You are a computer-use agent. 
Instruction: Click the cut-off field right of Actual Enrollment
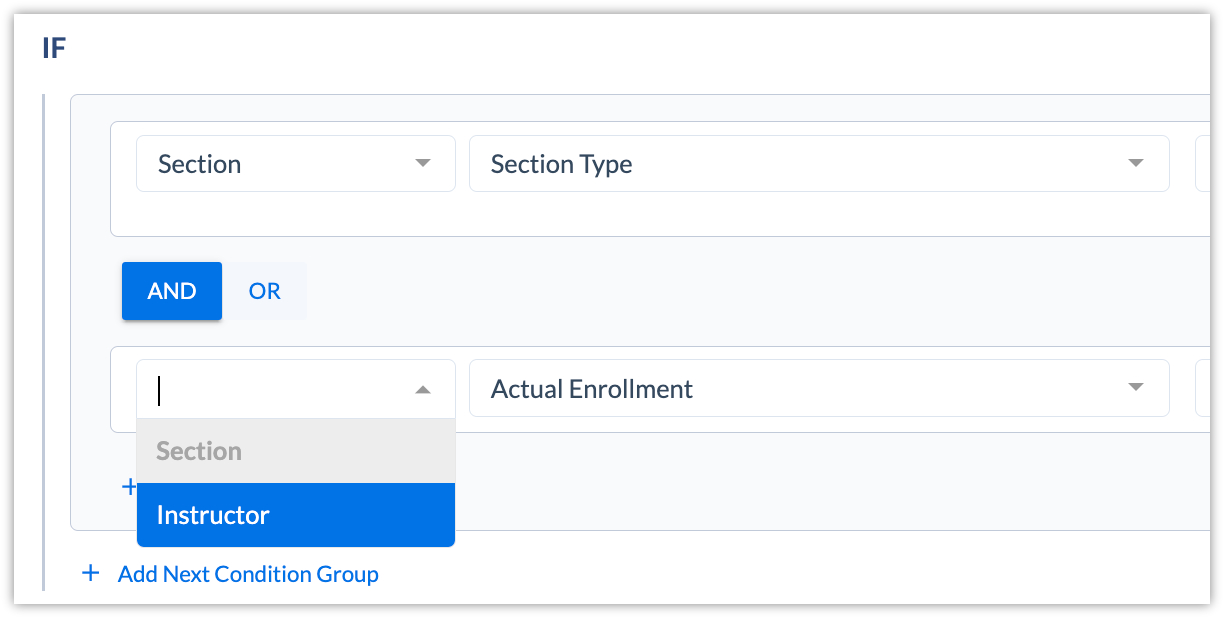click(1202, 388)
